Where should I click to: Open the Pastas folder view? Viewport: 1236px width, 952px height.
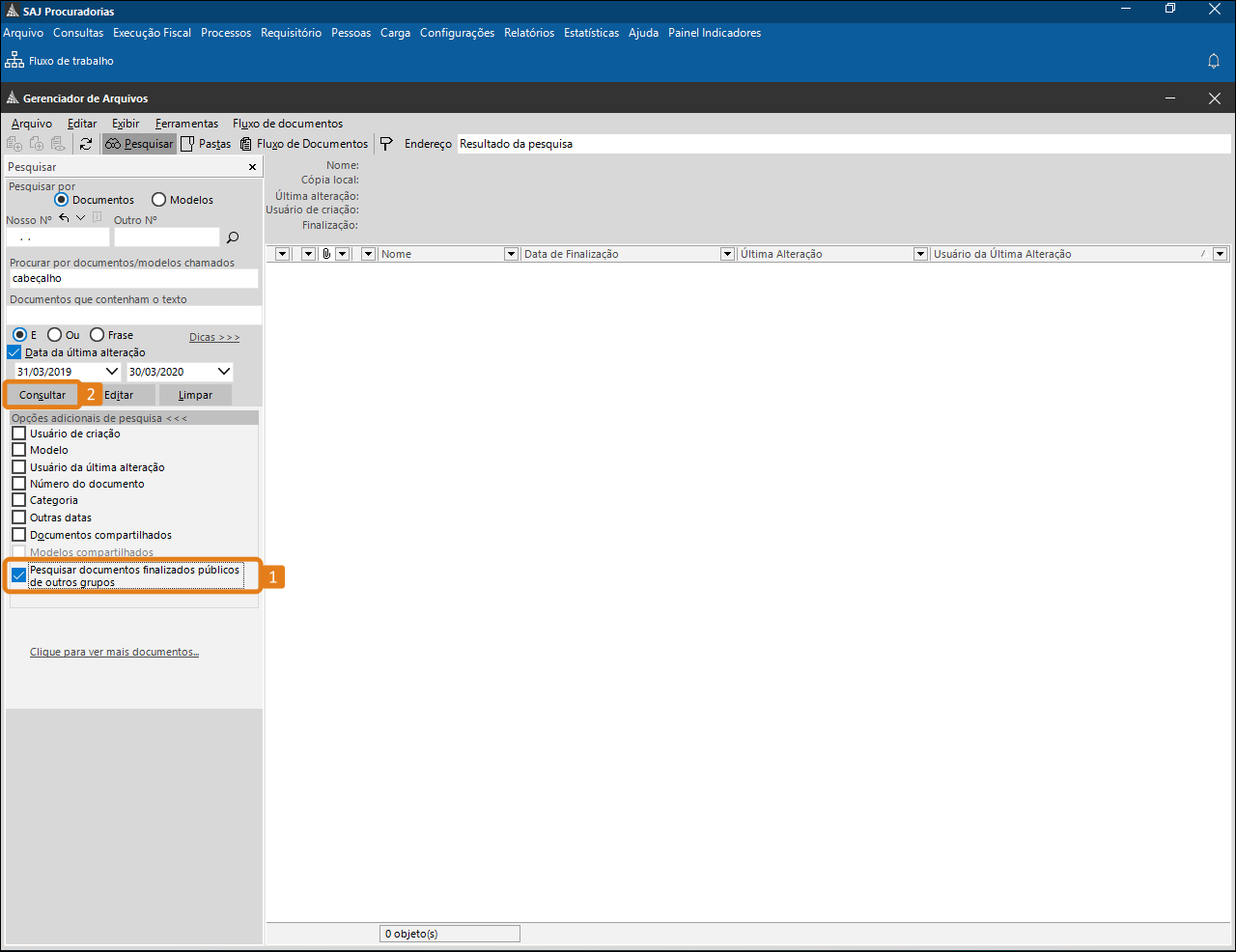206,144
